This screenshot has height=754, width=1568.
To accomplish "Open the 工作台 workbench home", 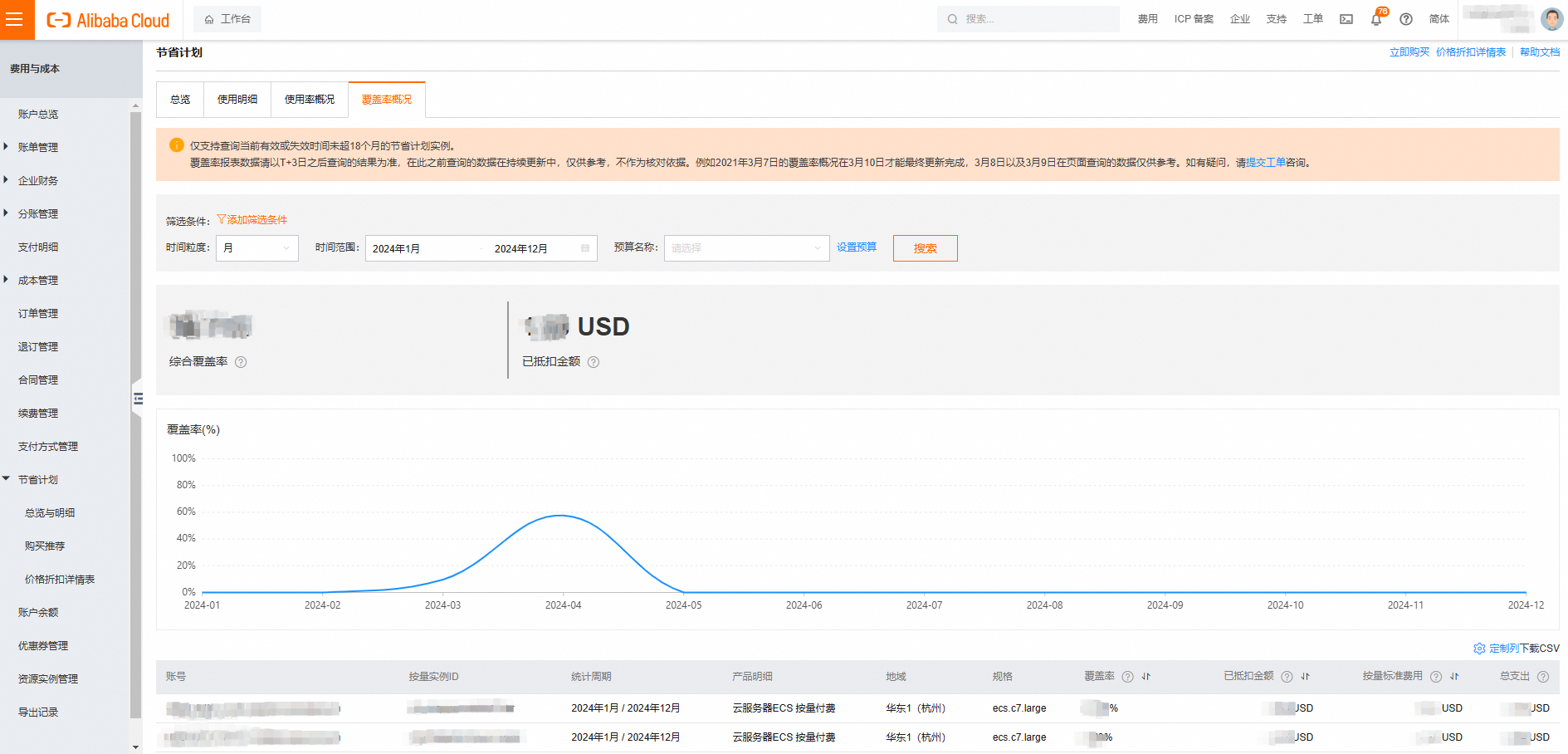I will point(227,19).
